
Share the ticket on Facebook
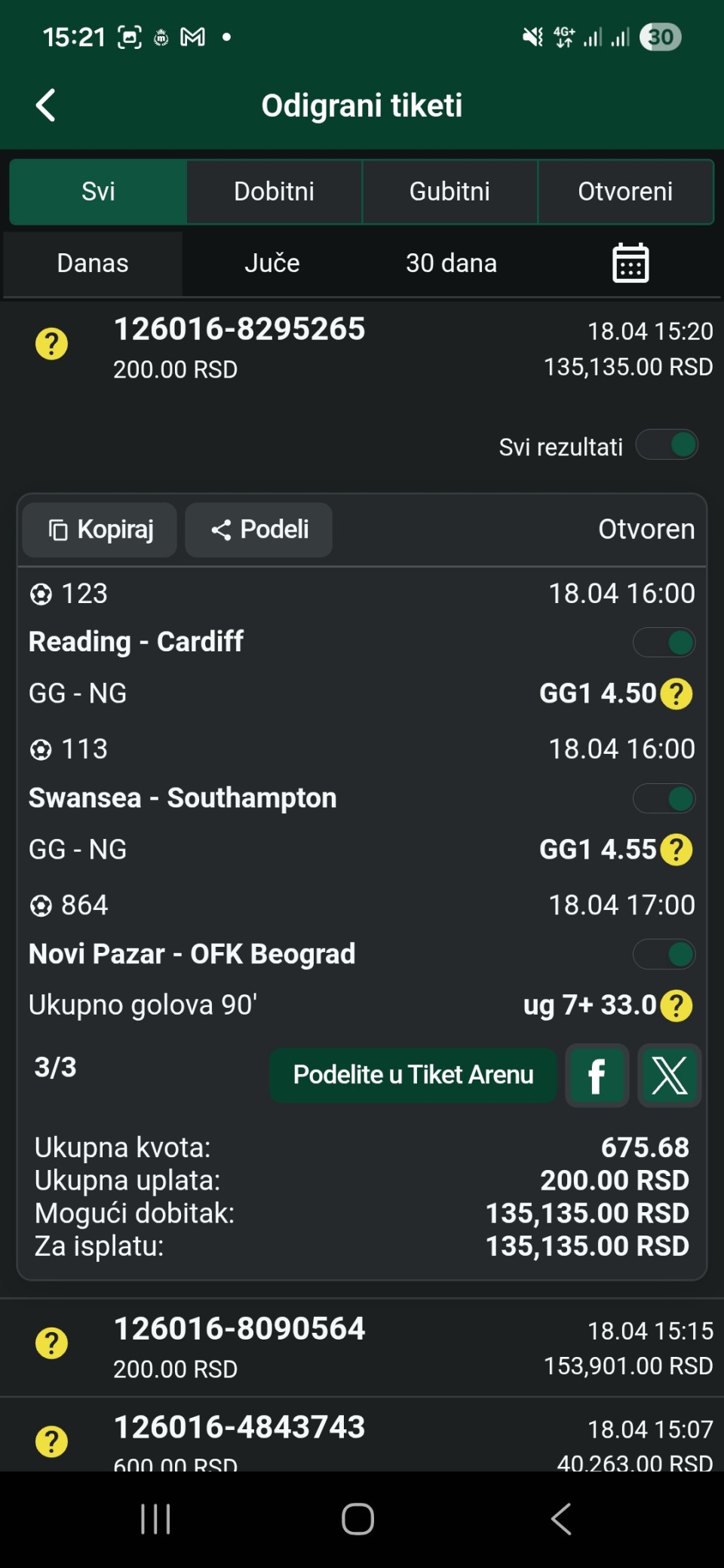[597, 1075]
